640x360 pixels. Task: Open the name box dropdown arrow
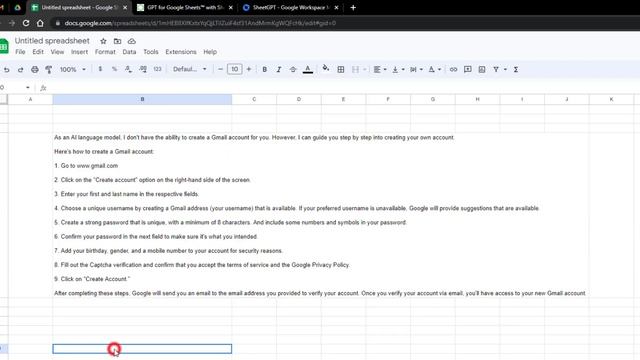(x=27, y=88)
